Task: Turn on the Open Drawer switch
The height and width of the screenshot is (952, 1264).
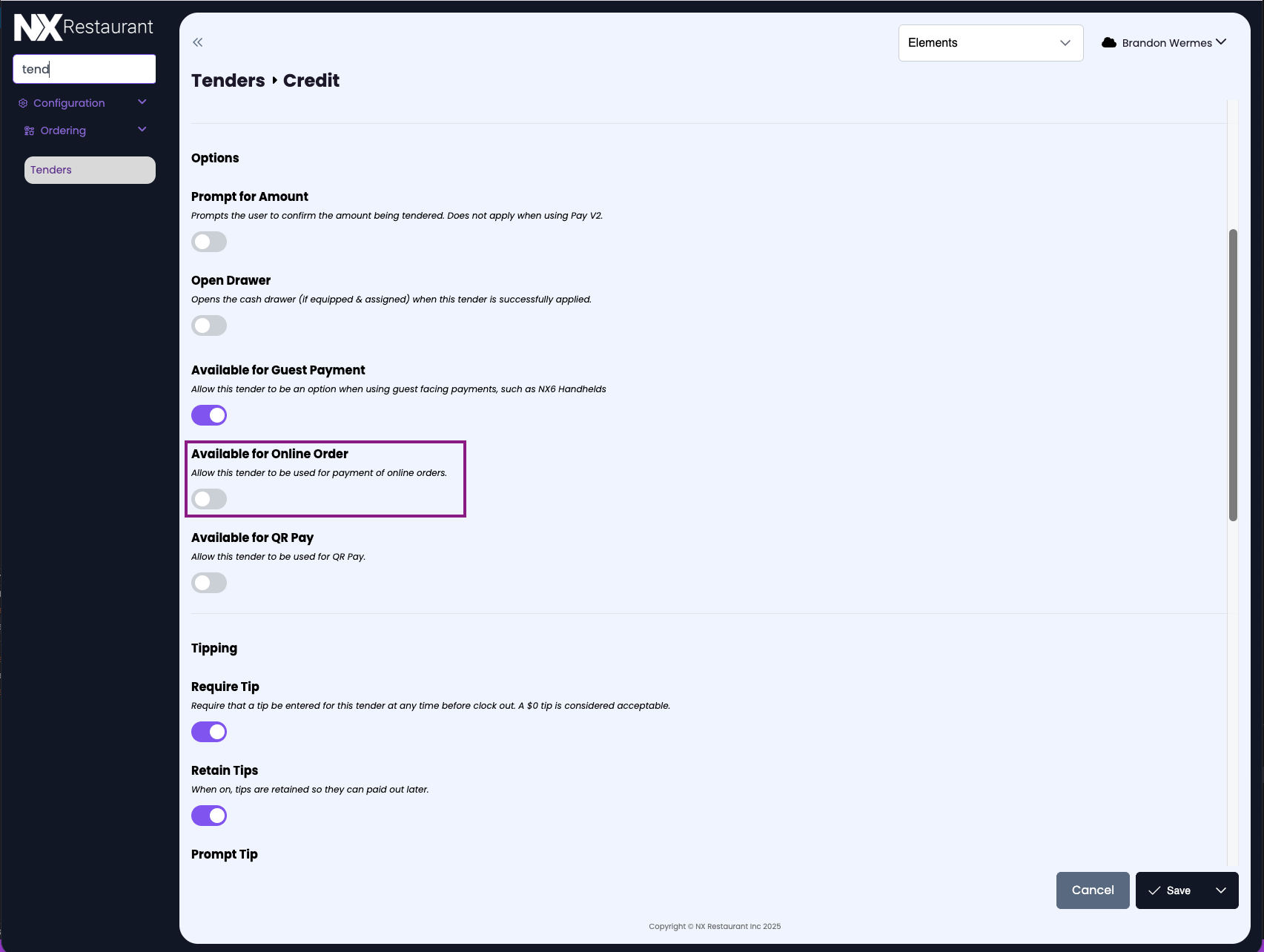Action: click(x=209, y=325)
